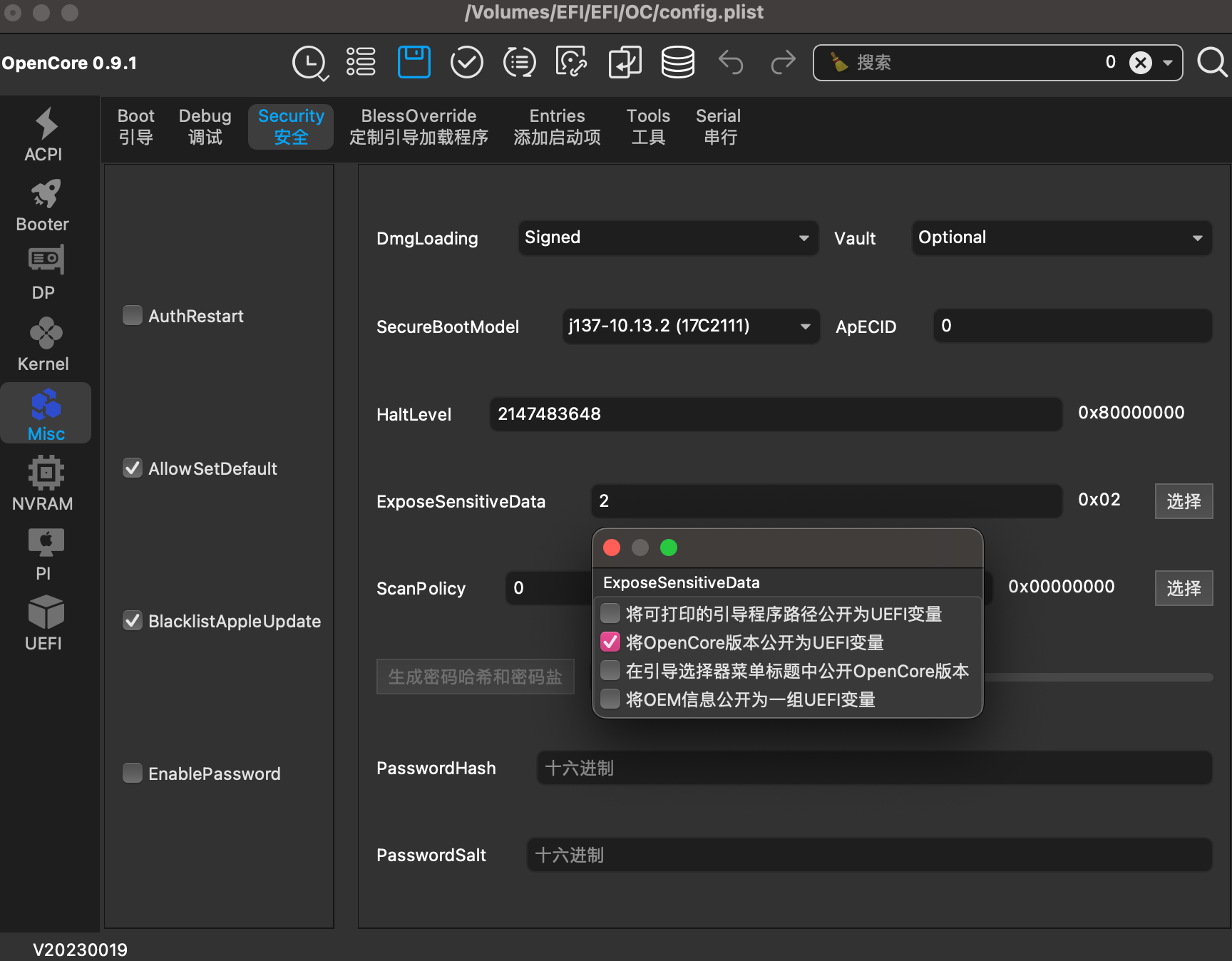Check 在引导选择器菜单标题中公开OpenCore版本 option

610,670
